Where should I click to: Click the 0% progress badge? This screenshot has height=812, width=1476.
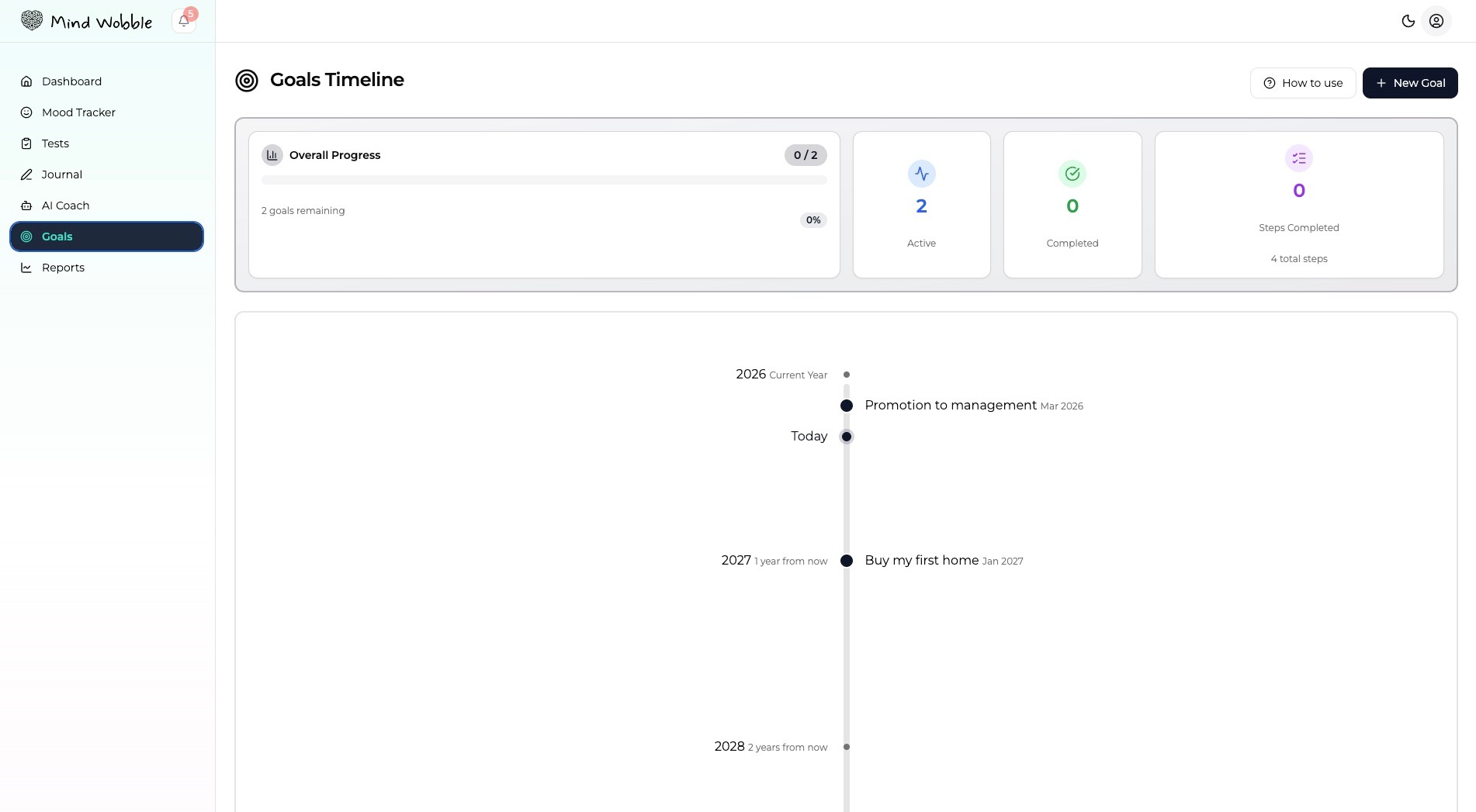click(813, 220)
